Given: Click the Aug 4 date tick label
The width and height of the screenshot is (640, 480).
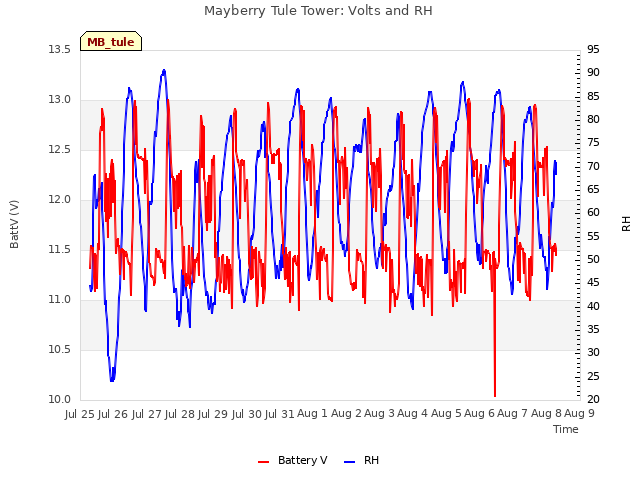Looking at the screenshot, I should (x=413, y=414).
